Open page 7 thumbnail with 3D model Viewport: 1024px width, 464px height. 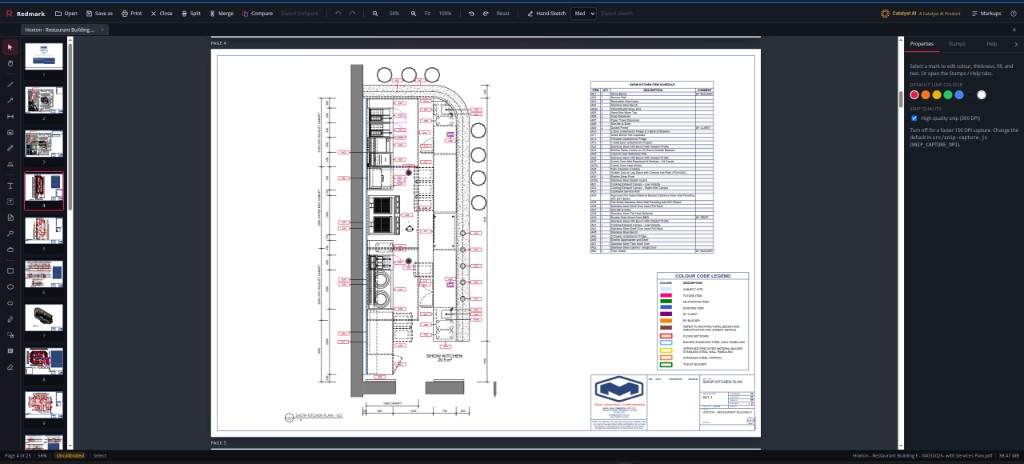44,318
